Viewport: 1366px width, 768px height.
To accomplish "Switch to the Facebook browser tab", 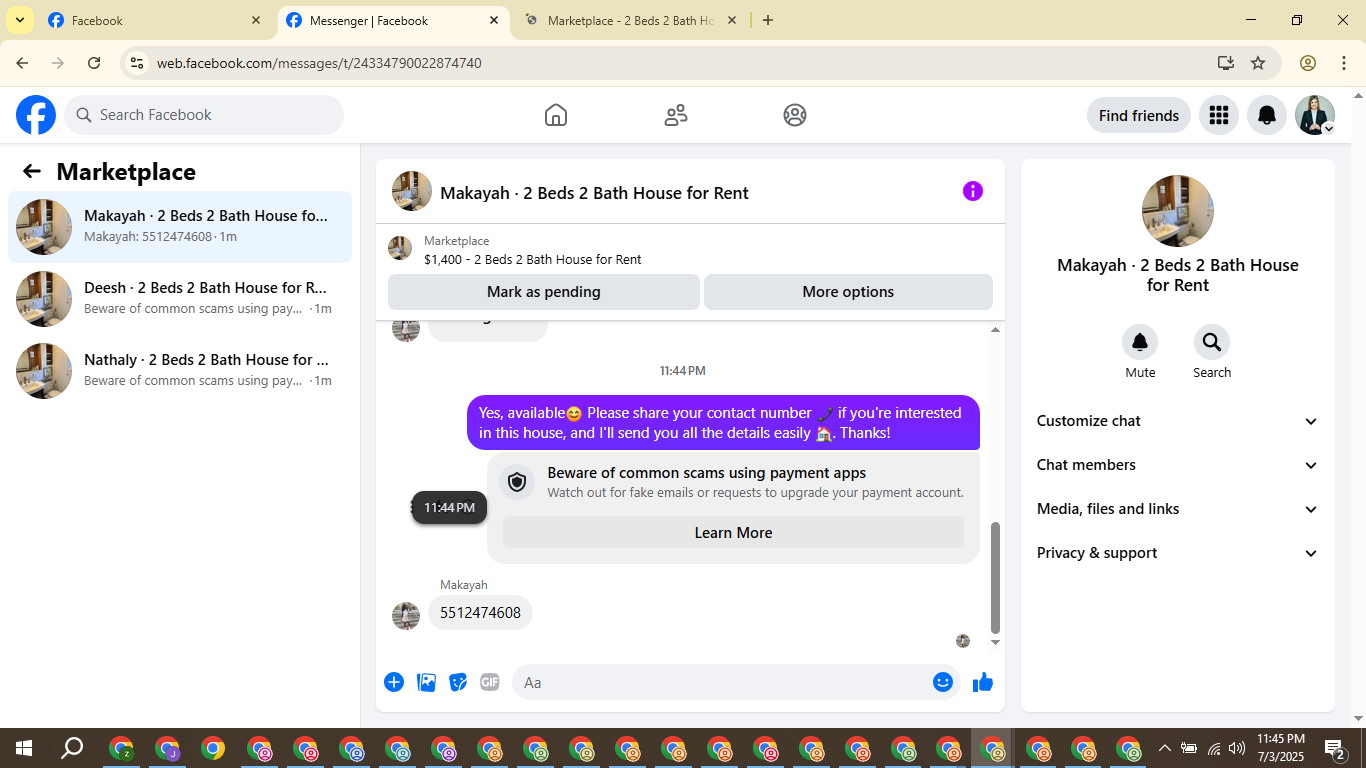I will [x=155, y=20].
